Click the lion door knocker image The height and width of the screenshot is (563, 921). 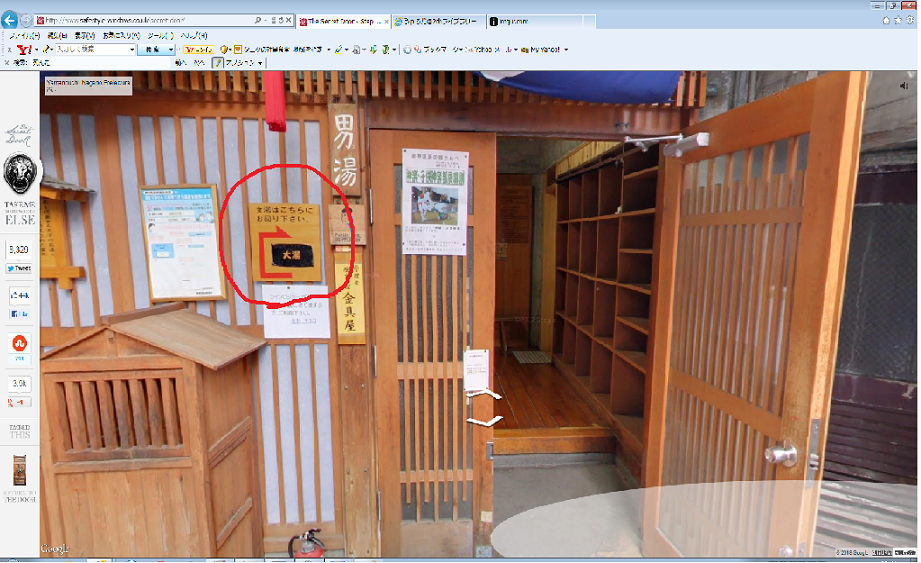[x=20, y=173]
